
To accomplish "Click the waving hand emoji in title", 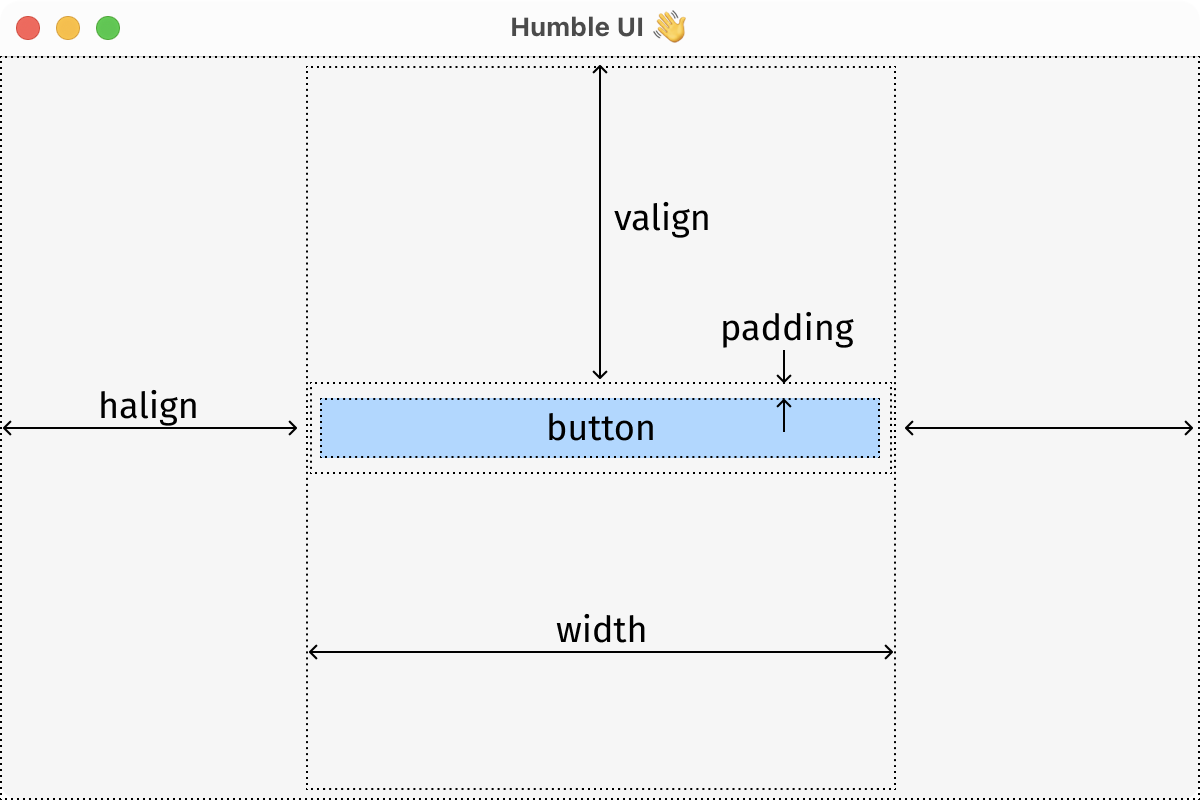I will (670, 27).
